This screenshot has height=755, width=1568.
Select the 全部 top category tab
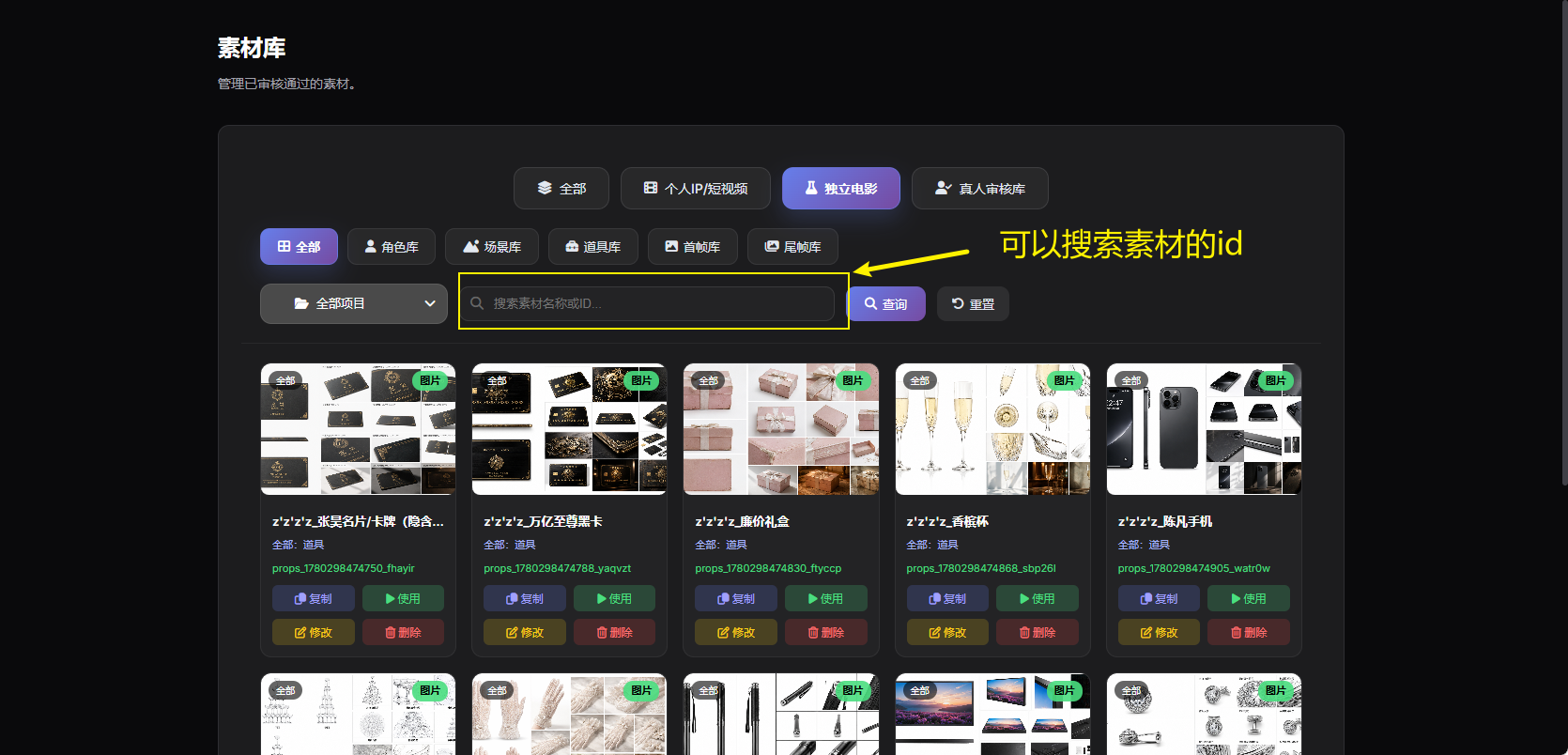(x=561, y=189)
